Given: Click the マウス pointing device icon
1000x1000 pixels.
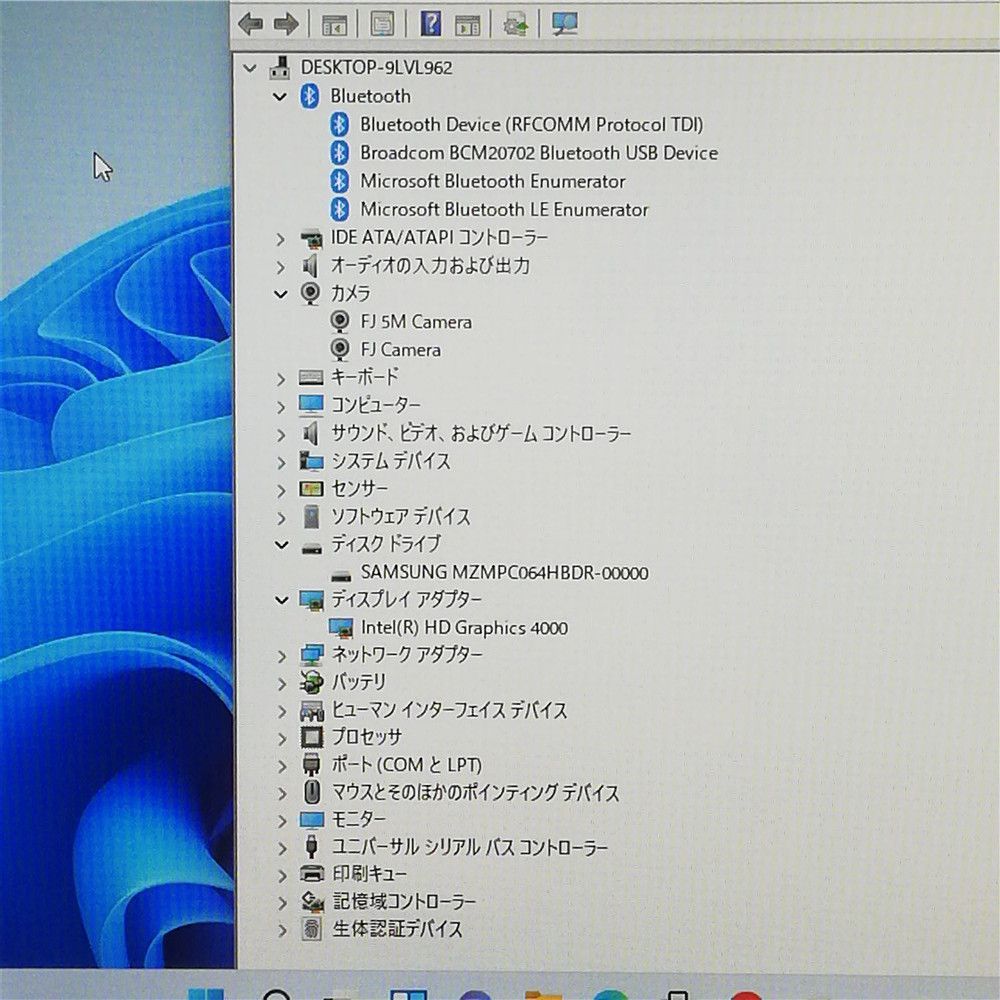Looking at the screenshot, I should [x=312, y=792].
